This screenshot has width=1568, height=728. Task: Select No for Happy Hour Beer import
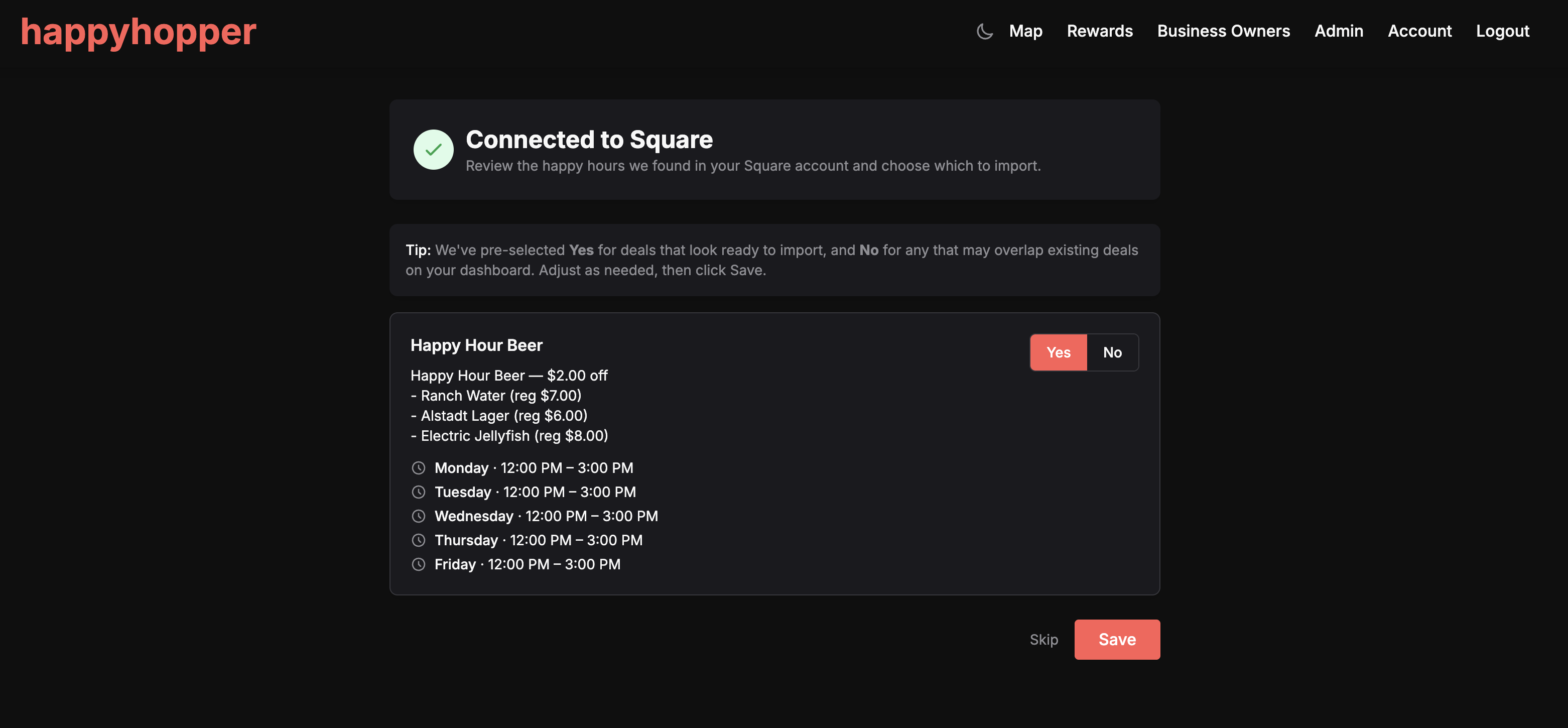point(1112,352)
